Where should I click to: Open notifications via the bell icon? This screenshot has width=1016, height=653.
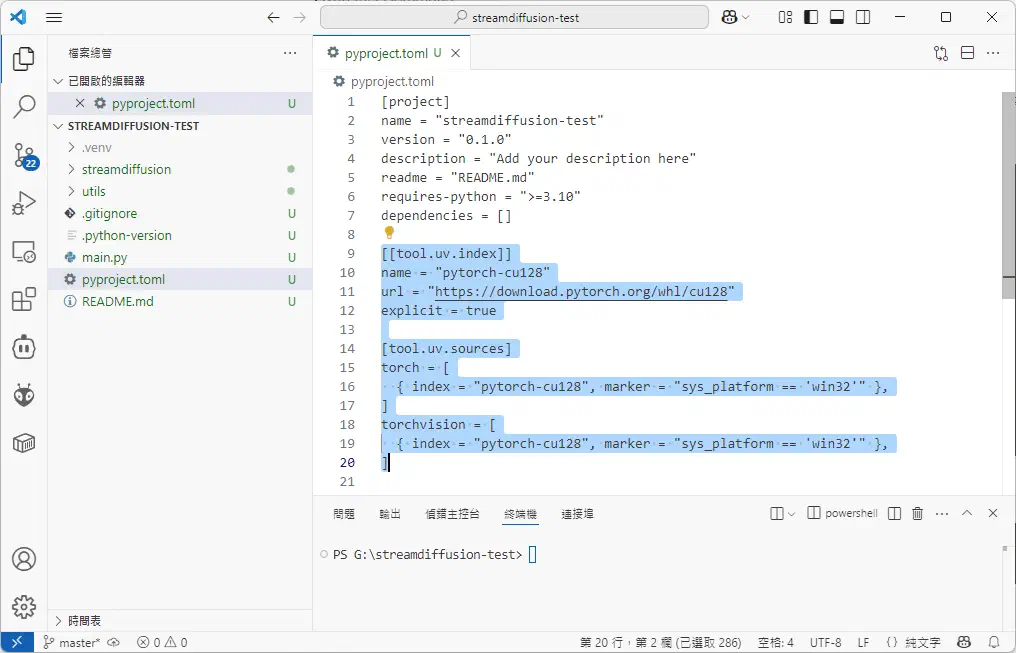tap(994, 642)
